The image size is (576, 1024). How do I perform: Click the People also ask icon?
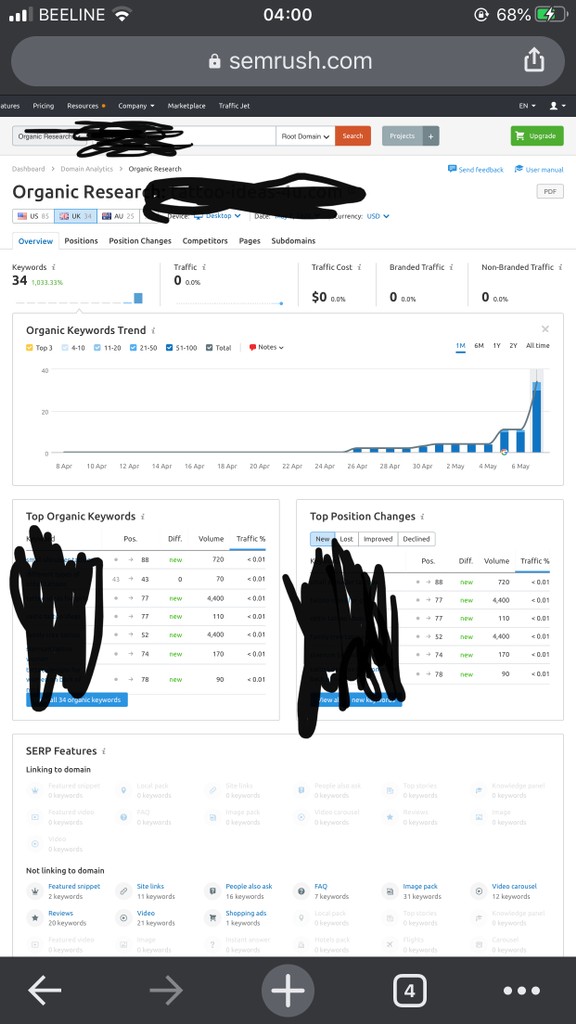[x=212, y=891]
